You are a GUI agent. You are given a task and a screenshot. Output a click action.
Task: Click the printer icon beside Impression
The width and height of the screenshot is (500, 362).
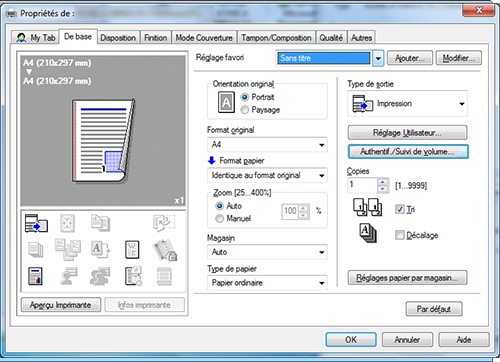363,104
